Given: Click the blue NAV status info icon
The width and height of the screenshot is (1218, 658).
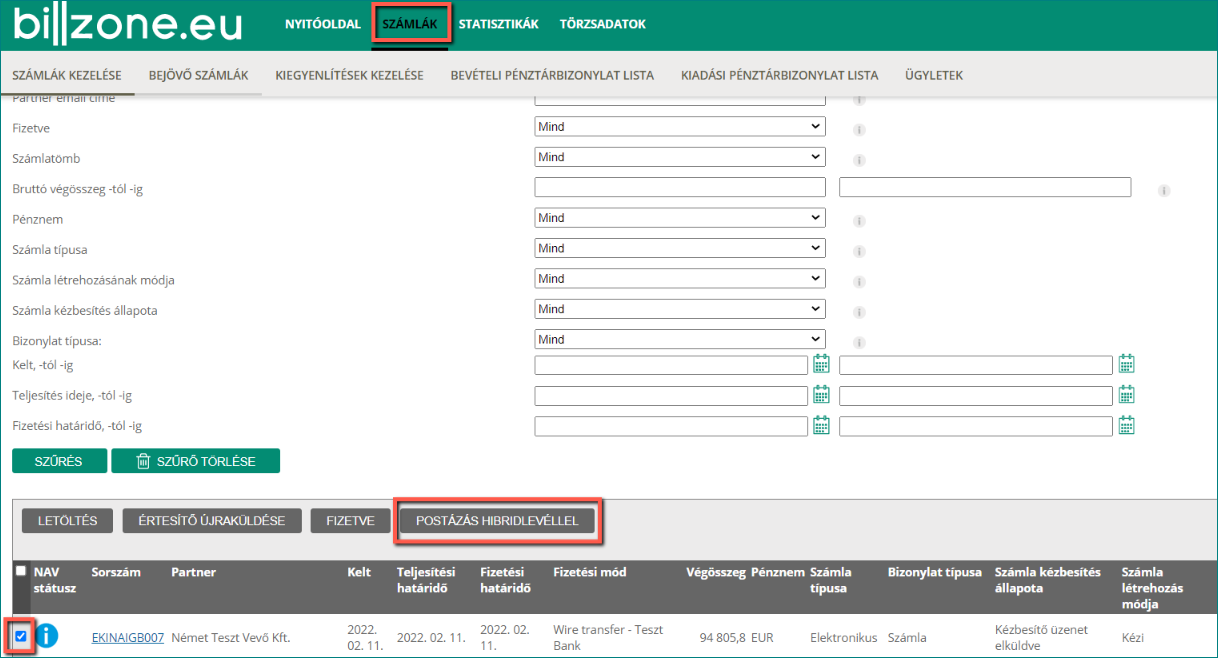Looking at the screenshot, I should point(48,637).
